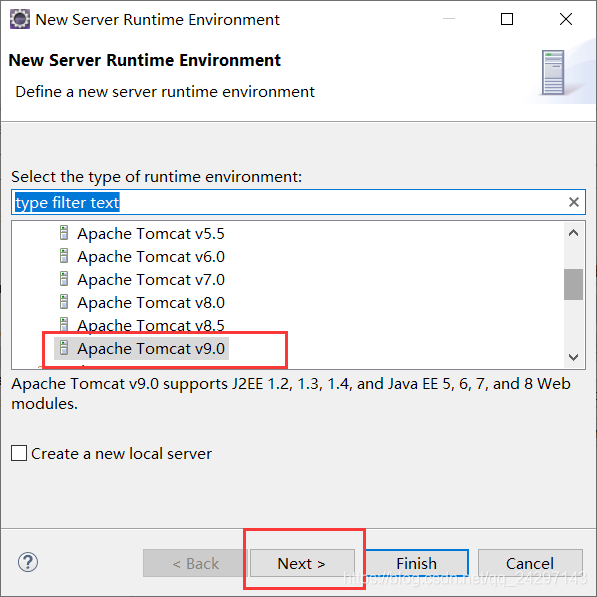Viewport: 597px width, 597px height.
Task: Maximize the New Server Runtime Environment window
Action: (506, 19)
